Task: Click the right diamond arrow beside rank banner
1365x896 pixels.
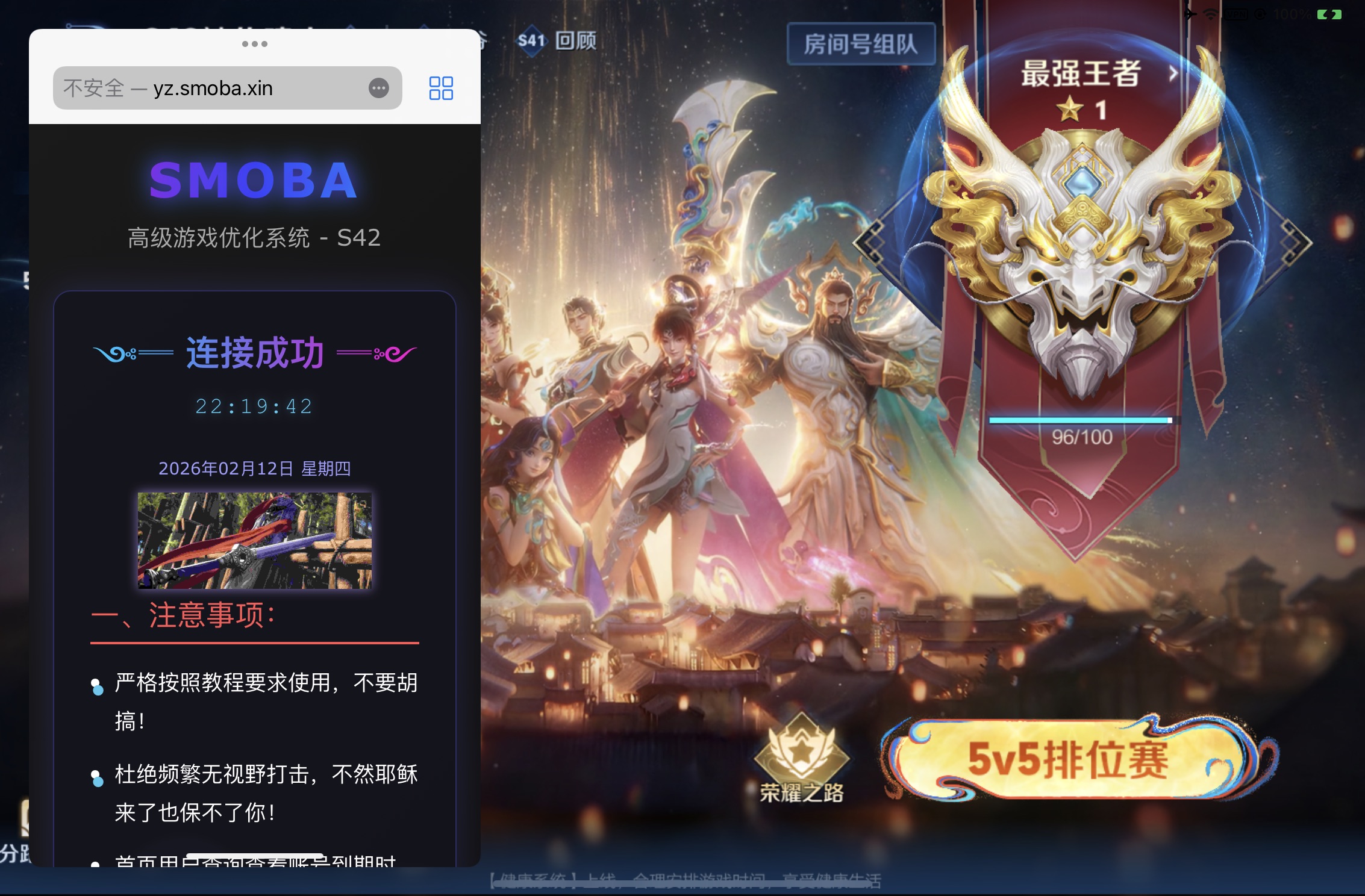Action: tap(1294, 242)
